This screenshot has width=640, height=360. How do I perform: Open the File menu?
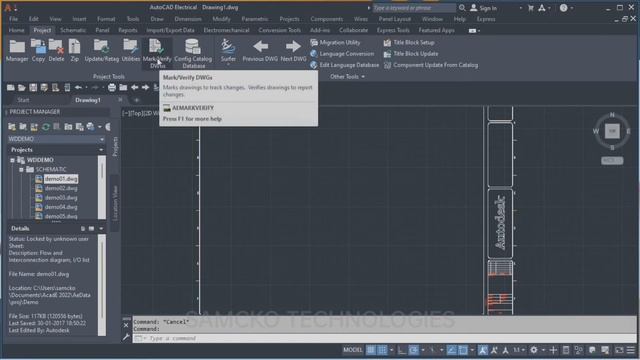pyautogui.click(x=13, y=19)
